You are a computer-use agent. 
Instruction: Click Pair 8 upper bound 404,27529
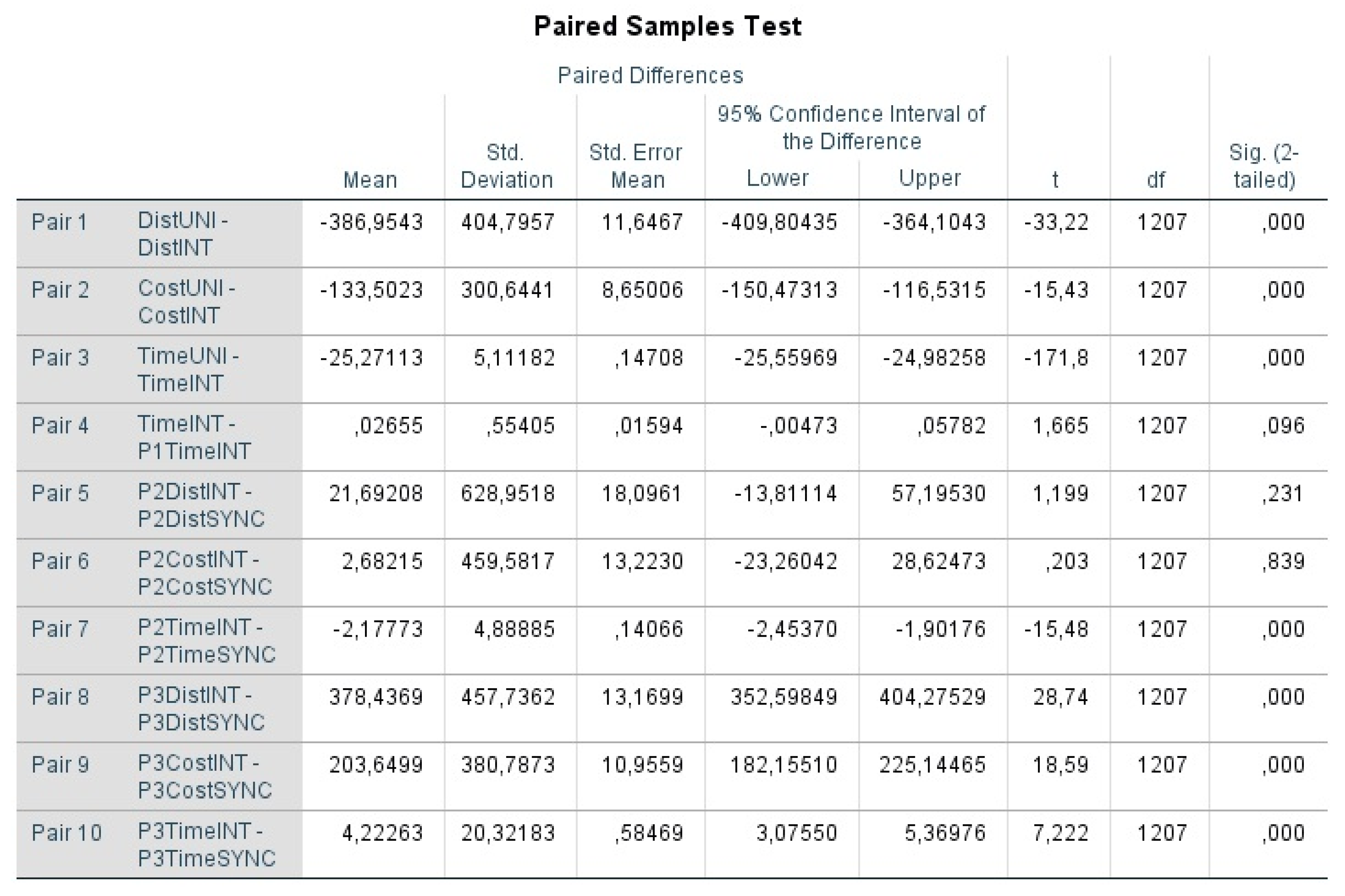click(932, 697)
